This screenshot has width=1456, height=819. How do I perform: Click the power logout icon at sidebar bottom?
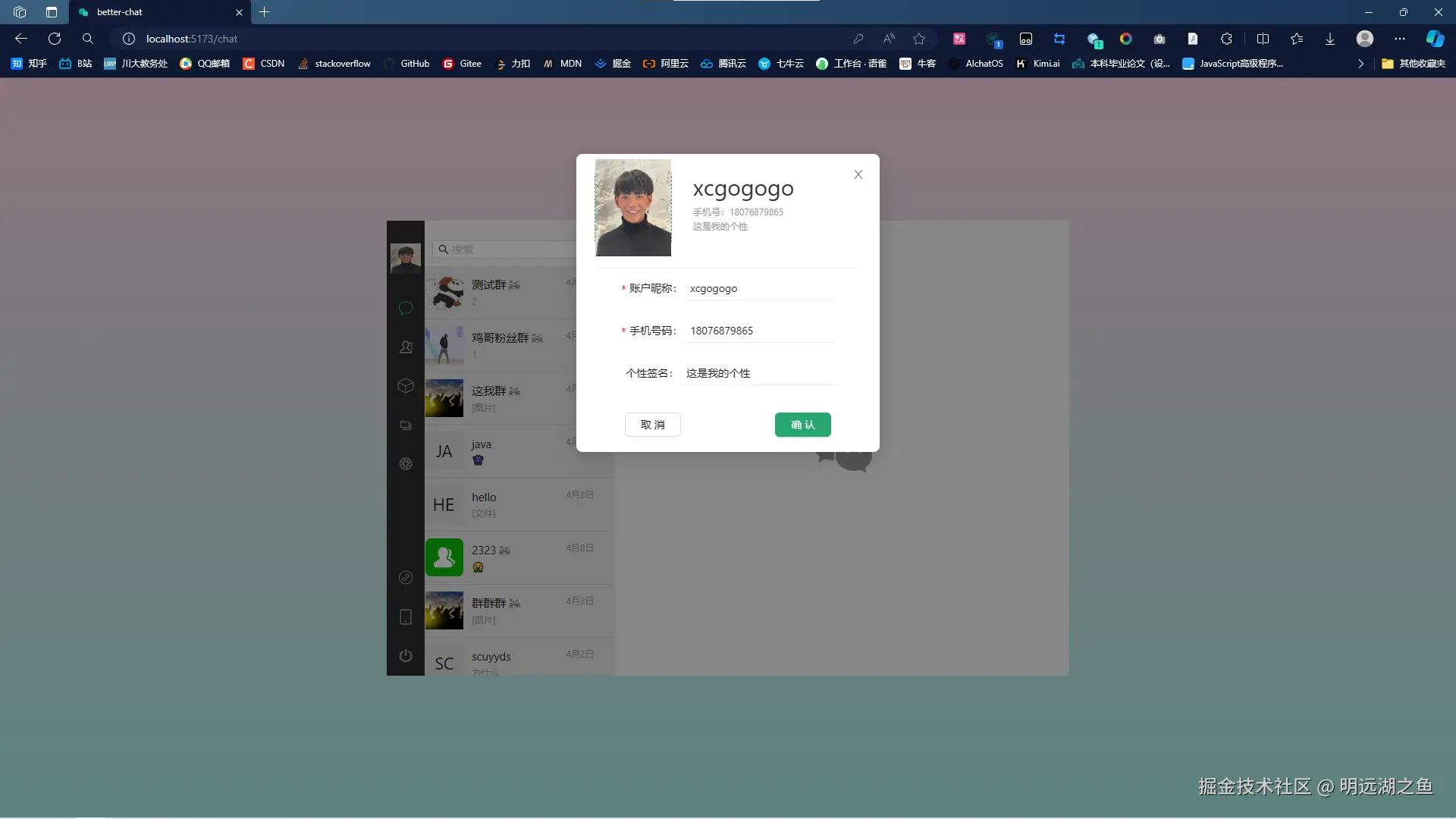406,655
